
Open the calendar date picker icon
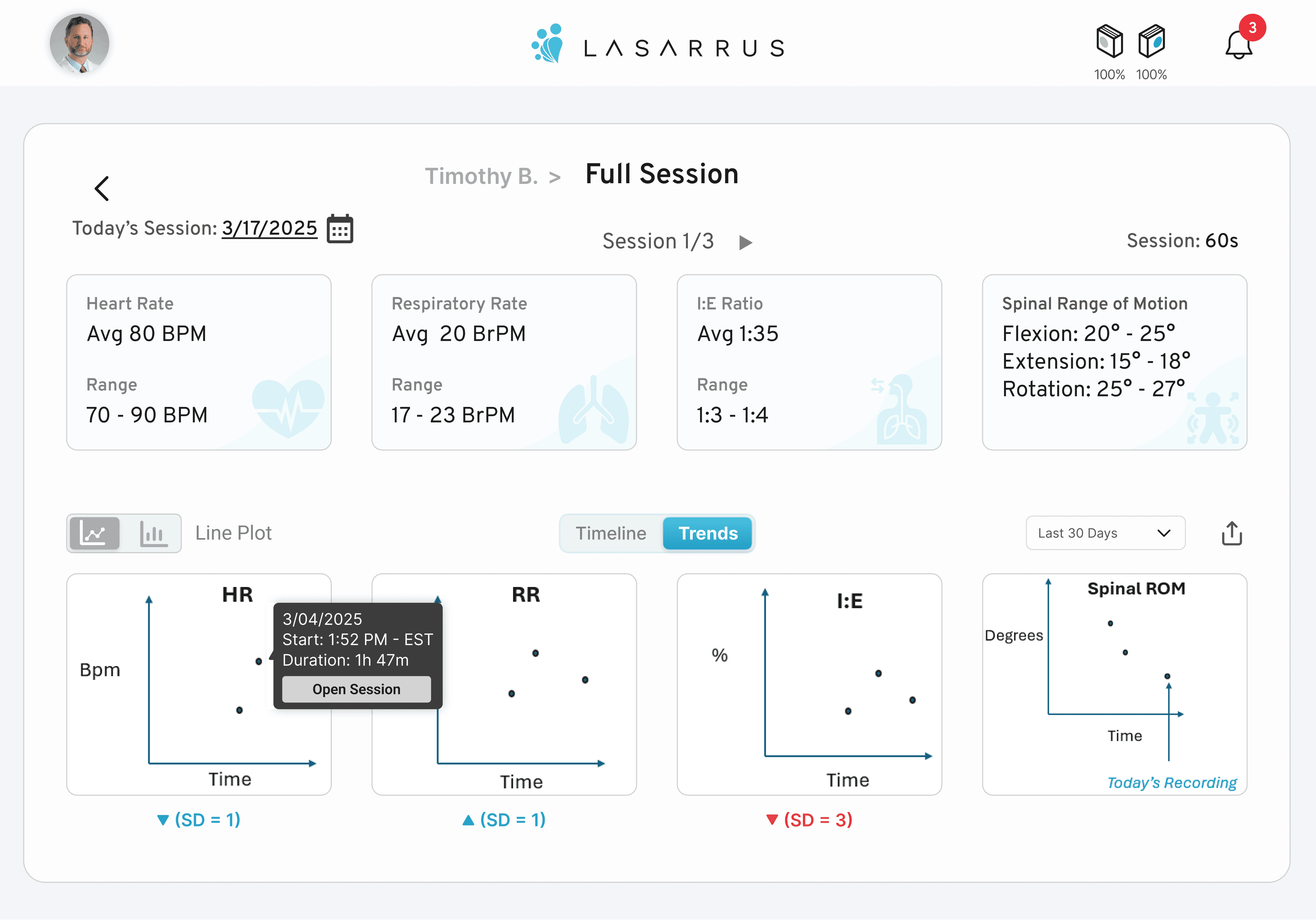(340, 230)
